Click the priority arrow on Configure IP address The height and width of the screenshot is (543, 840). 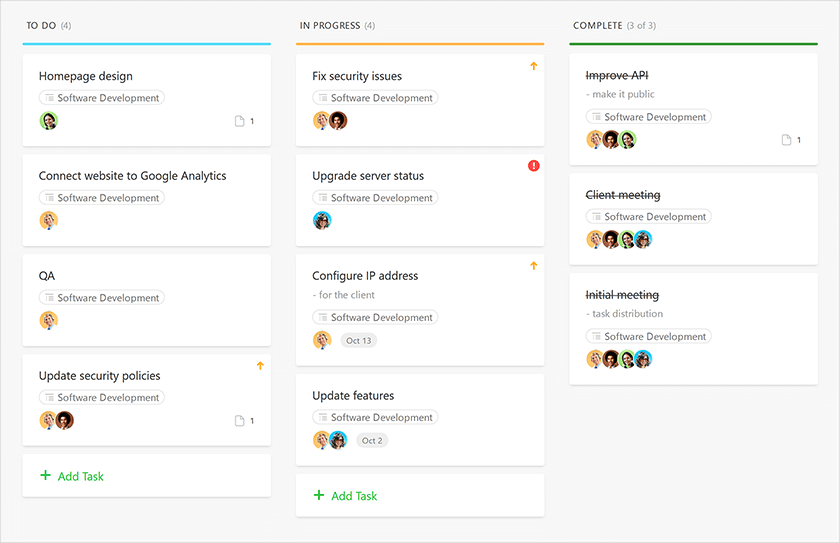pyautogui.click(x=534, y=266)
